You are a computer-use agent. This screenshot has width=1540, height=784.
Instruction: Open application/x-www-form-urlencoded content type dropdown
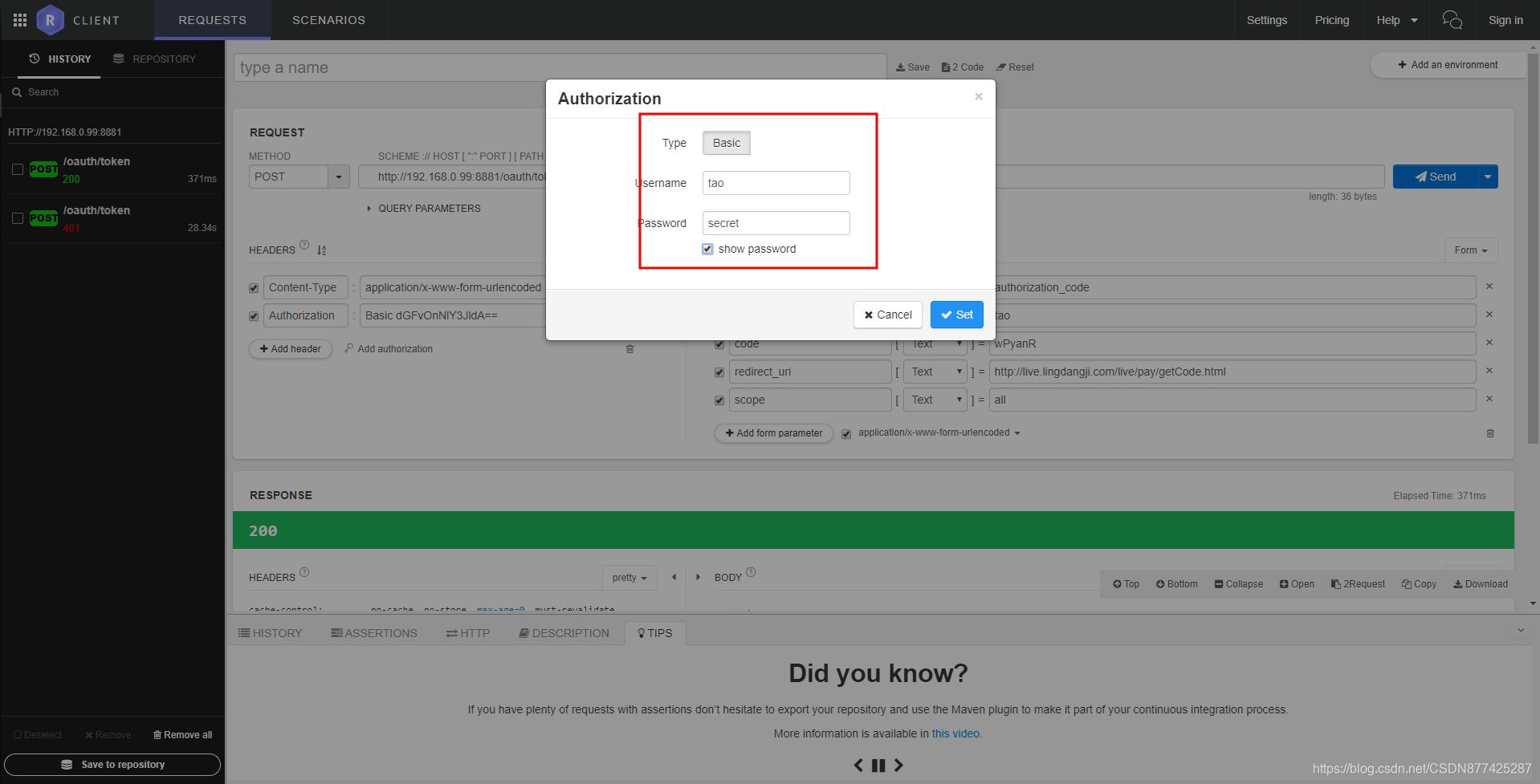pos(939,433)
